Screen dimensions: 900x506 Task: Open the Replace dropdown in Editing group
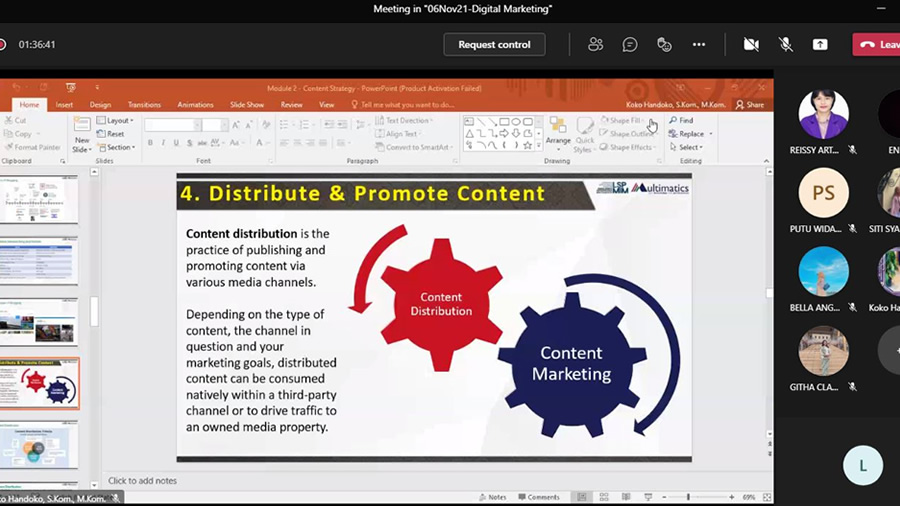coord(691,134)
